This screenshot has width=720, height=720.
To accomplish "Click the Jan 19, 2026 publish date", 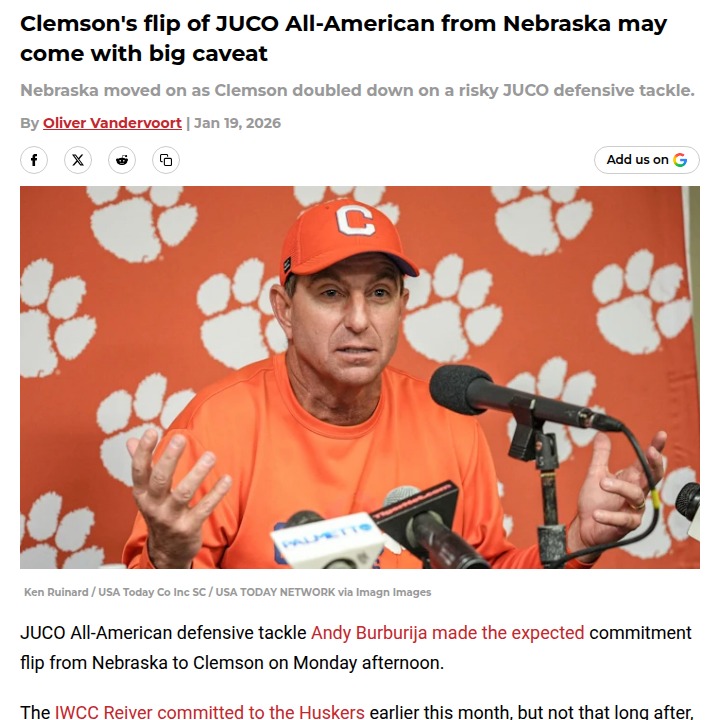I will 238,123.
